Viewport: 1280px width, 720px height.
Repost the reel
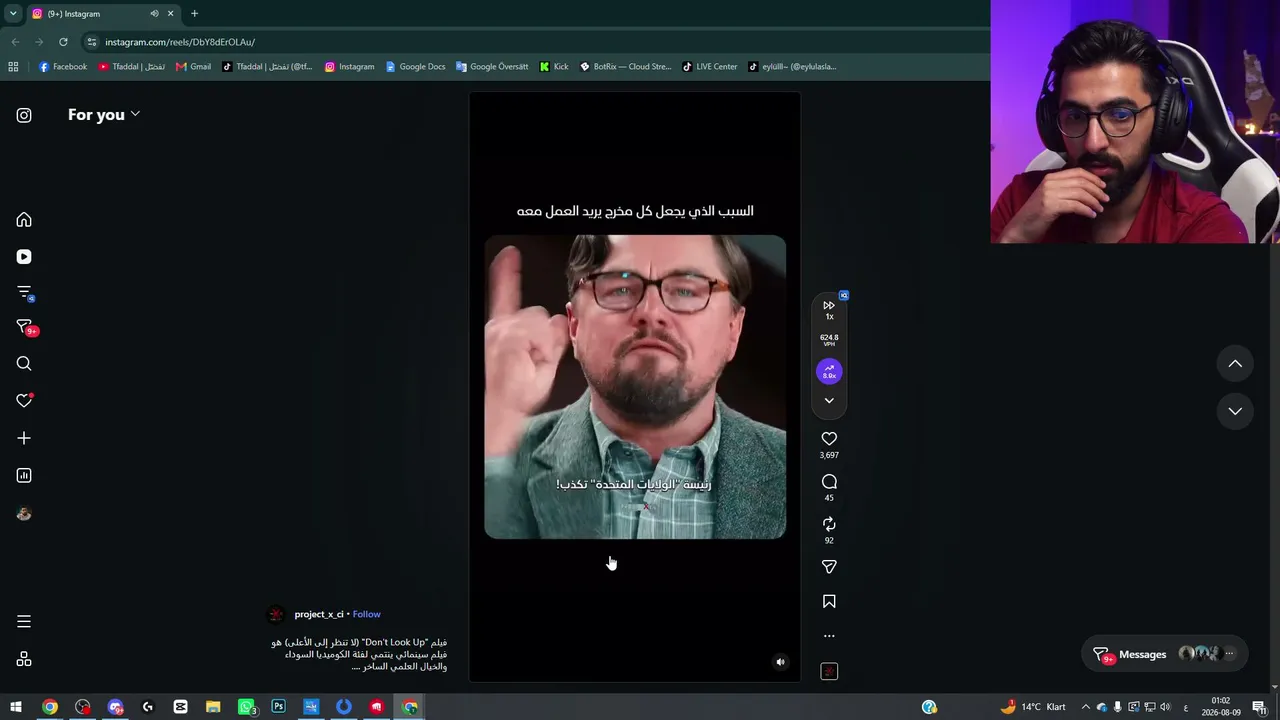[x=829, y=524]
